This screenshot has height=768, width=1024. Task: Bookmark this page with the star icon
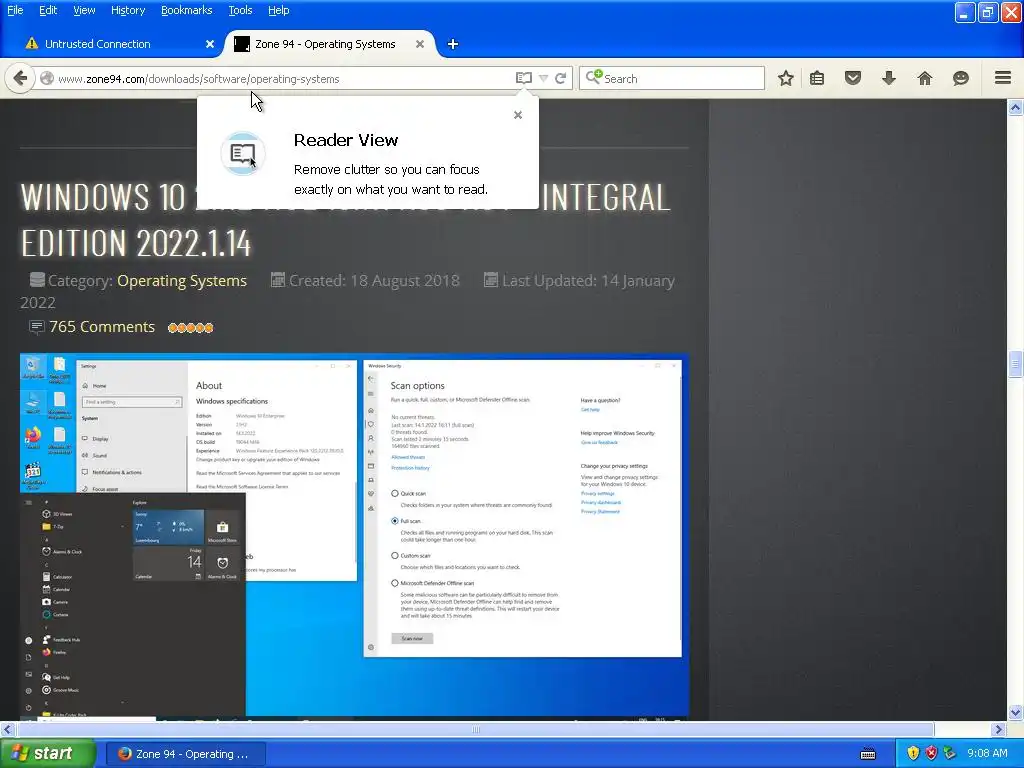pos(786,78)
